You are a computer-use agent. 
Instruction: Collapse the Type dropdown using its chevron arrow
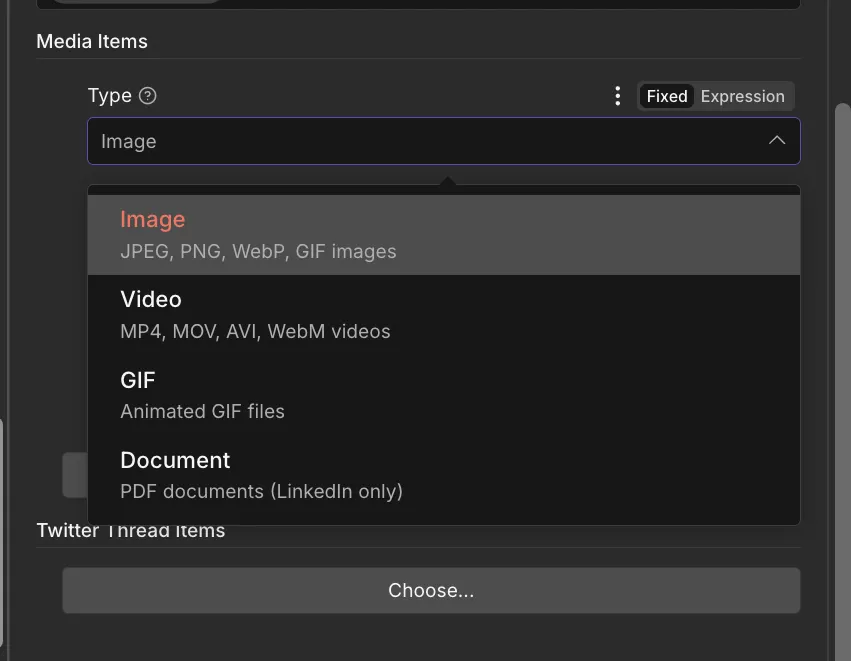[777, 141]
